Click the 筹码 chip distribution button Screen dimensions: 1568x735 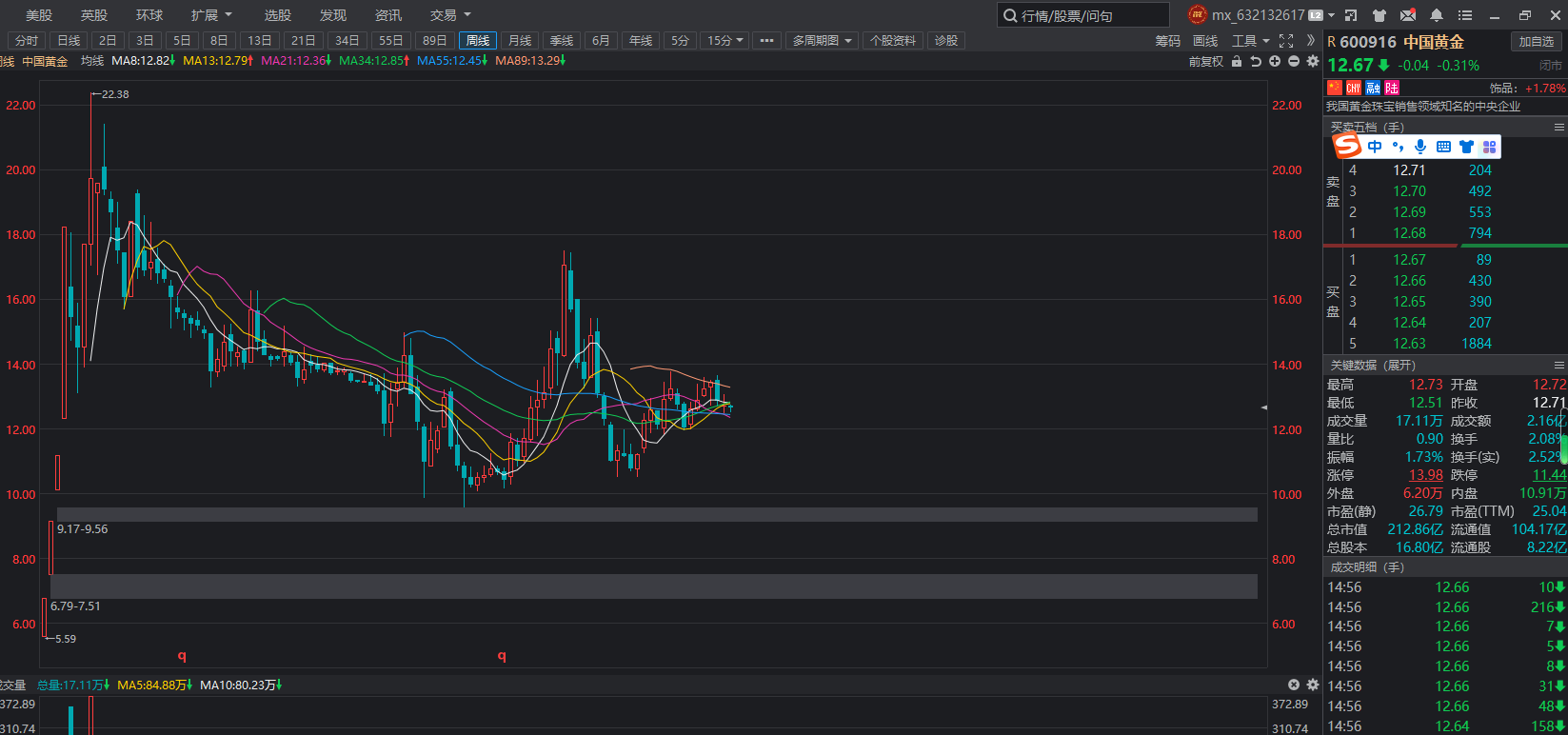[1168, 41]
